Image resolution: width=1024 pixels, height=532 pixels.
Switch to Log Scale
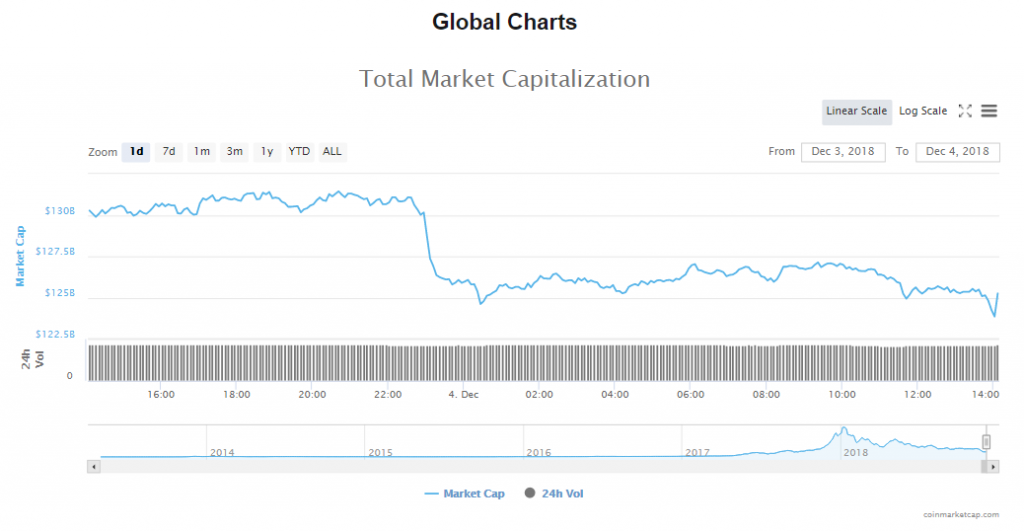[922, 111]
